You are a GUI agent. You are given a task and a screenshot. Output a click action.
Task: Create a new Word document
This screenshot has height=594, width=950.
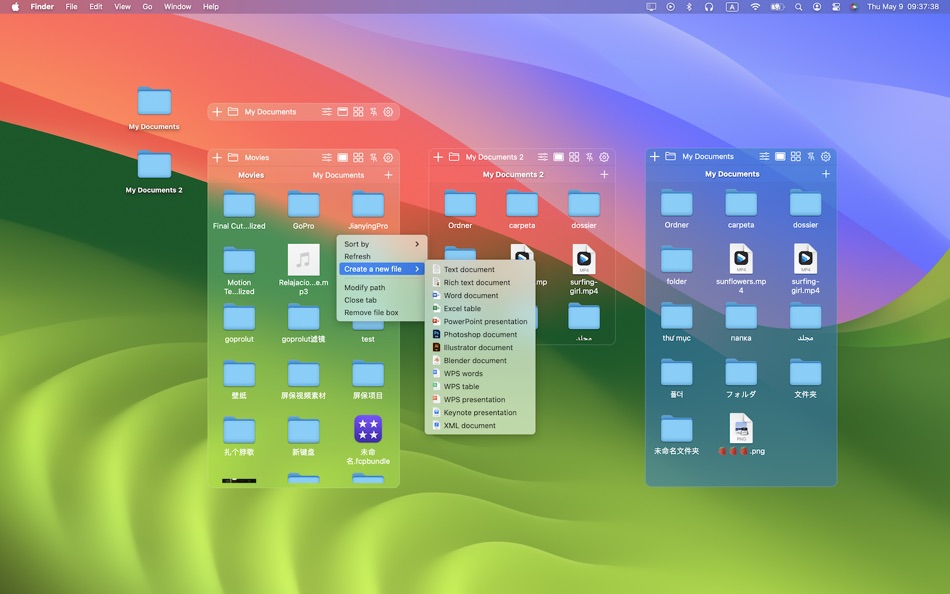[480, 295]
